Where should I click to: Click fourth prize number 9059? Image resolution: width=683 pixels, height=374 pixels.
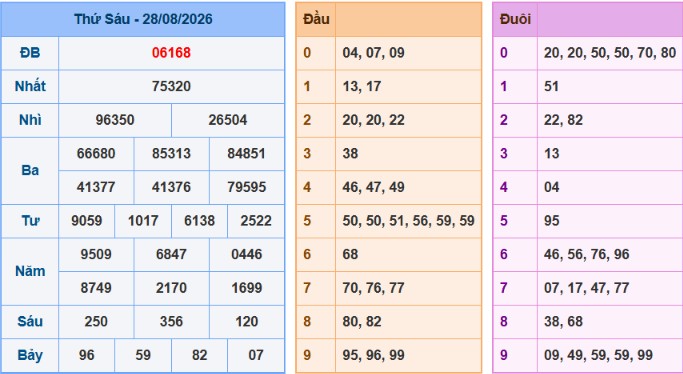click(87, 220)
